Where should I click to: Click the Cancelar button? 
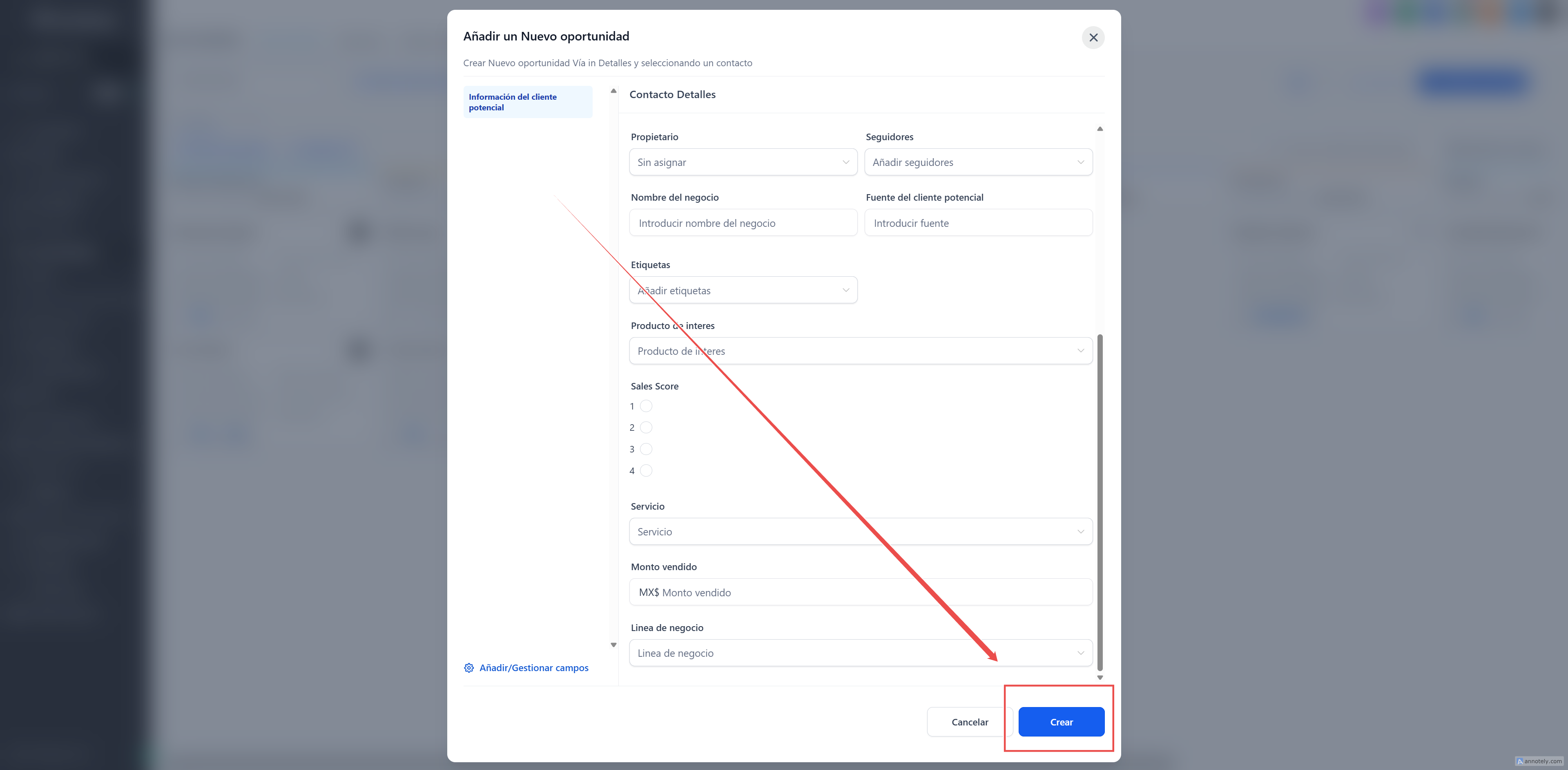(969, 722)
